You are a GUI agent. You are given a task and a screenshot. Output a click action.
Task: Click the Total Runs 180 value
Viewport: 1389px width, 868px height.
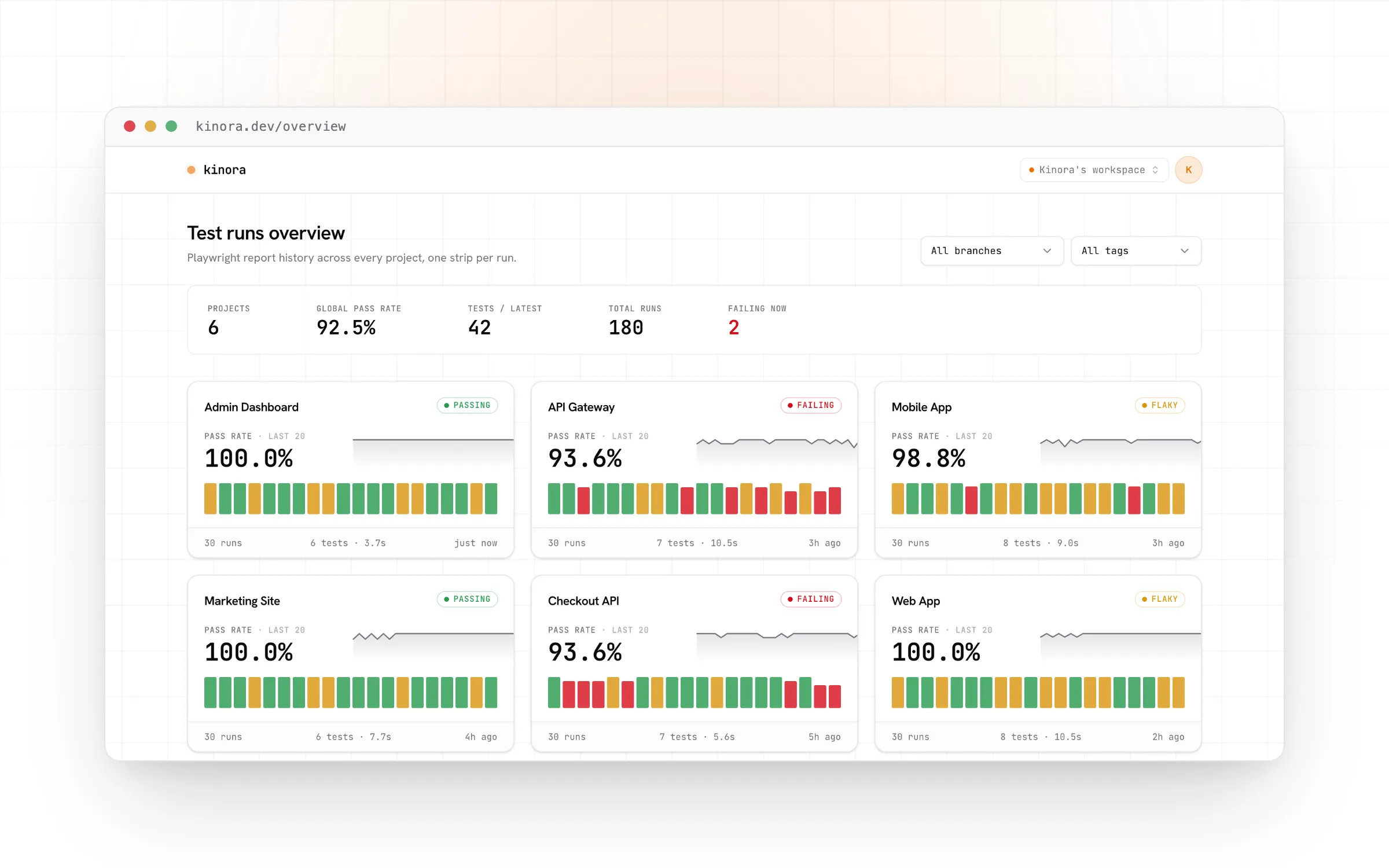tap(626, 328)
